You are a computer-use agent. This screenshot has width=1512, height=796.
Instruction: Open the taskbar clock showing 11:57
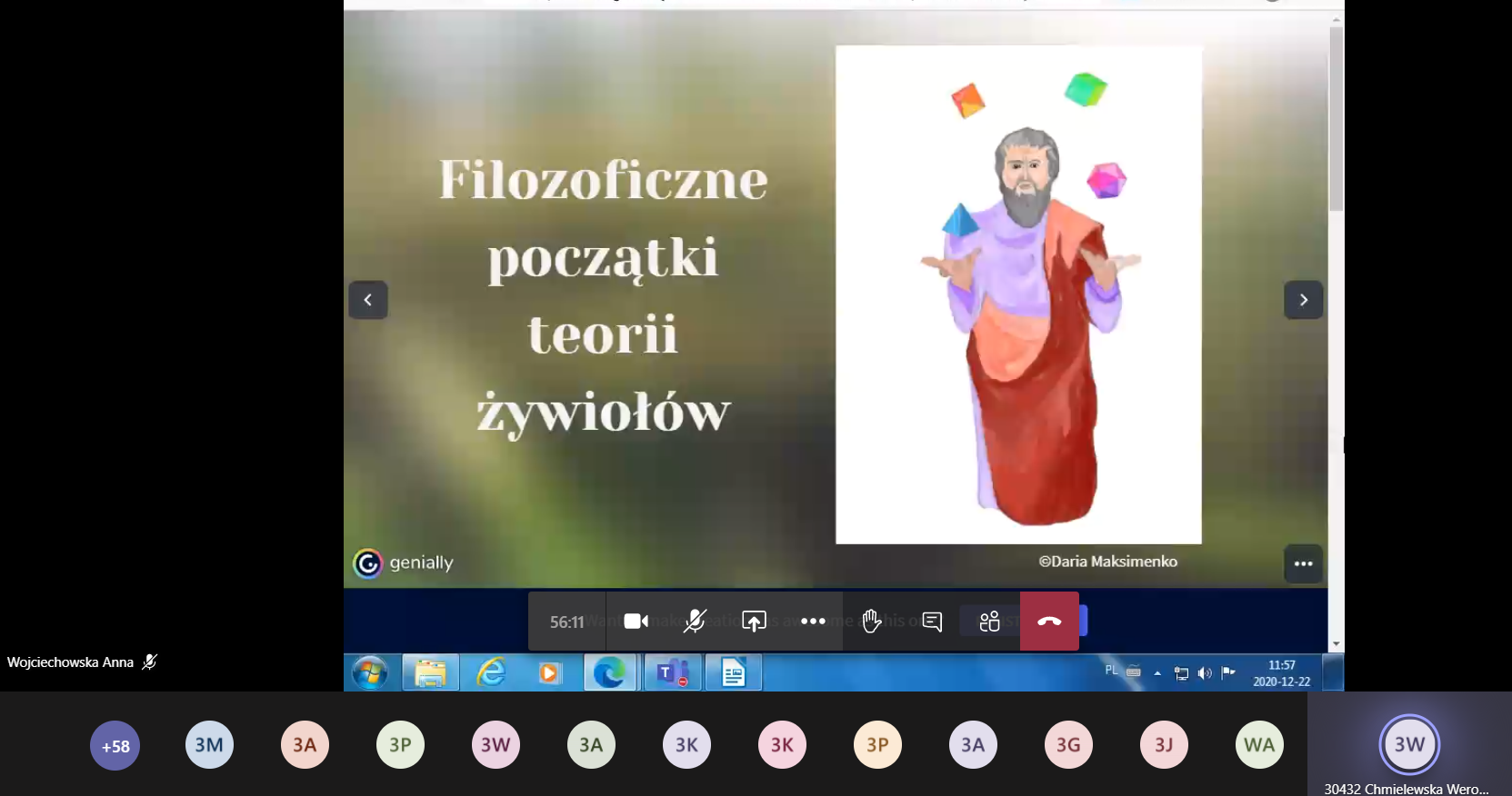(1282, 673)
